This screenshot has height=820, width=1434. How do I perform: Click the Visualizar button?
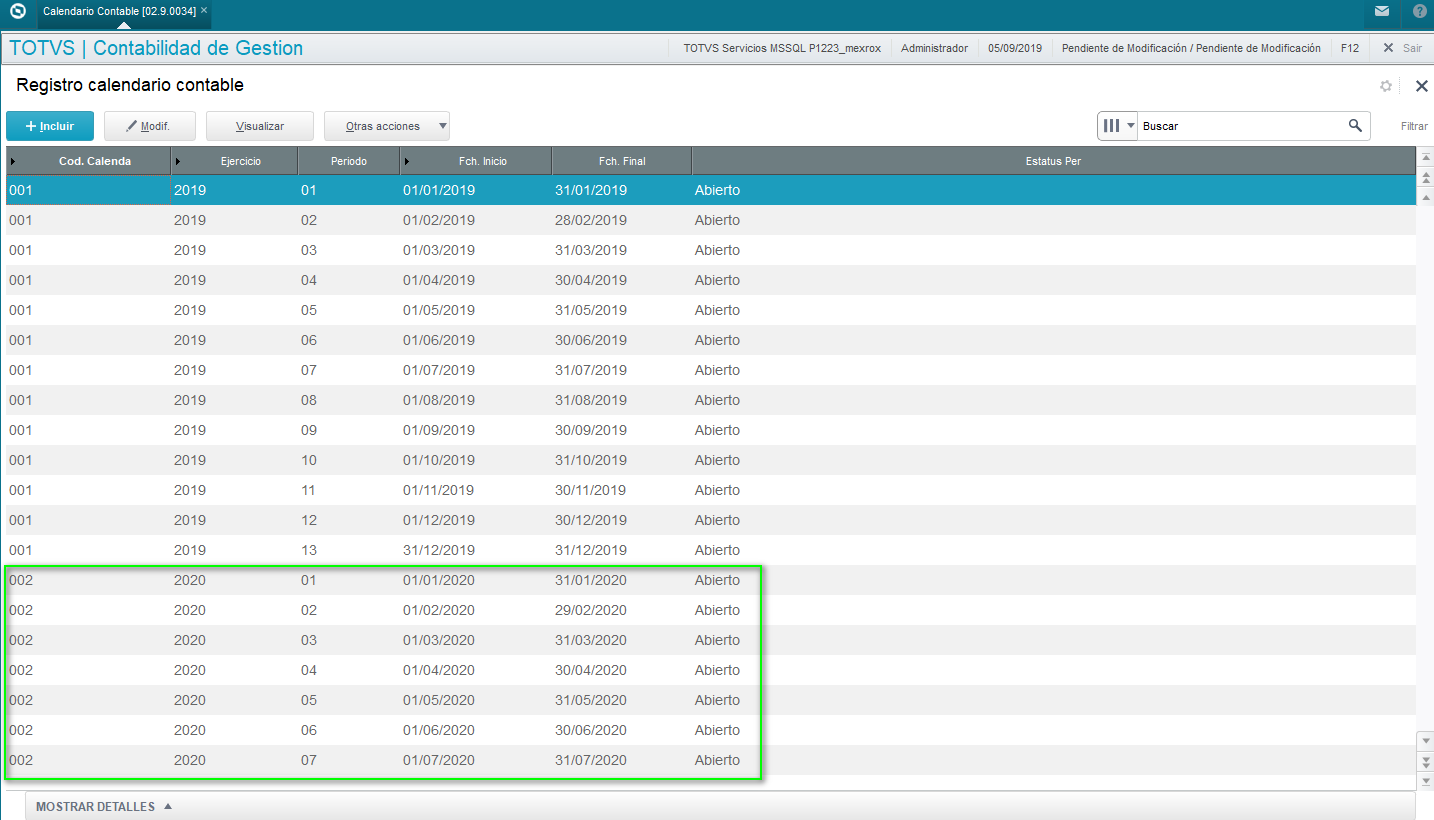pos(260,126)
